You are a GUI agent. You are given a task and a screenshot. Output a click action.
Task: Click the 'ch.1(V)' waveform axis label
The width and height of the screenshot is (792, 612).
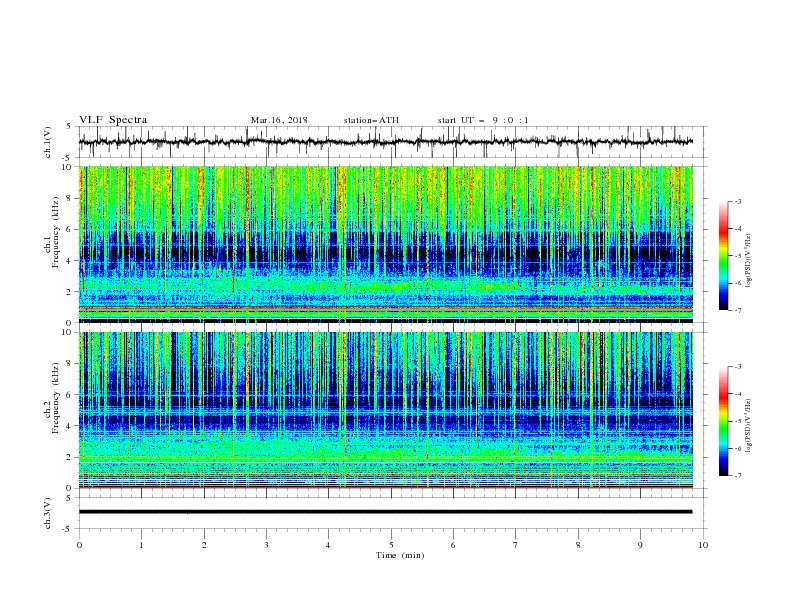click(48, 142)
